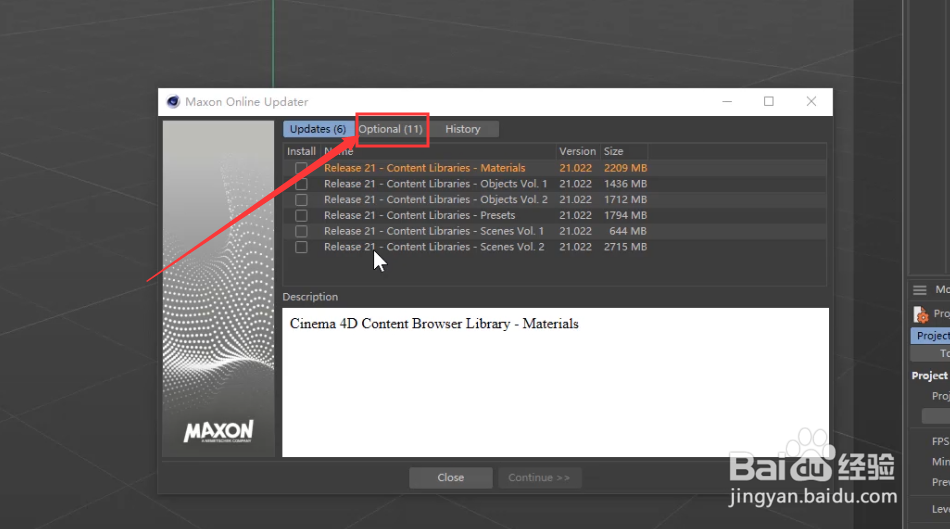Select row 'Release 21 - Content Libraries - Objects Vol. 2'
The image size is (950, 529).
coord(554,199)
